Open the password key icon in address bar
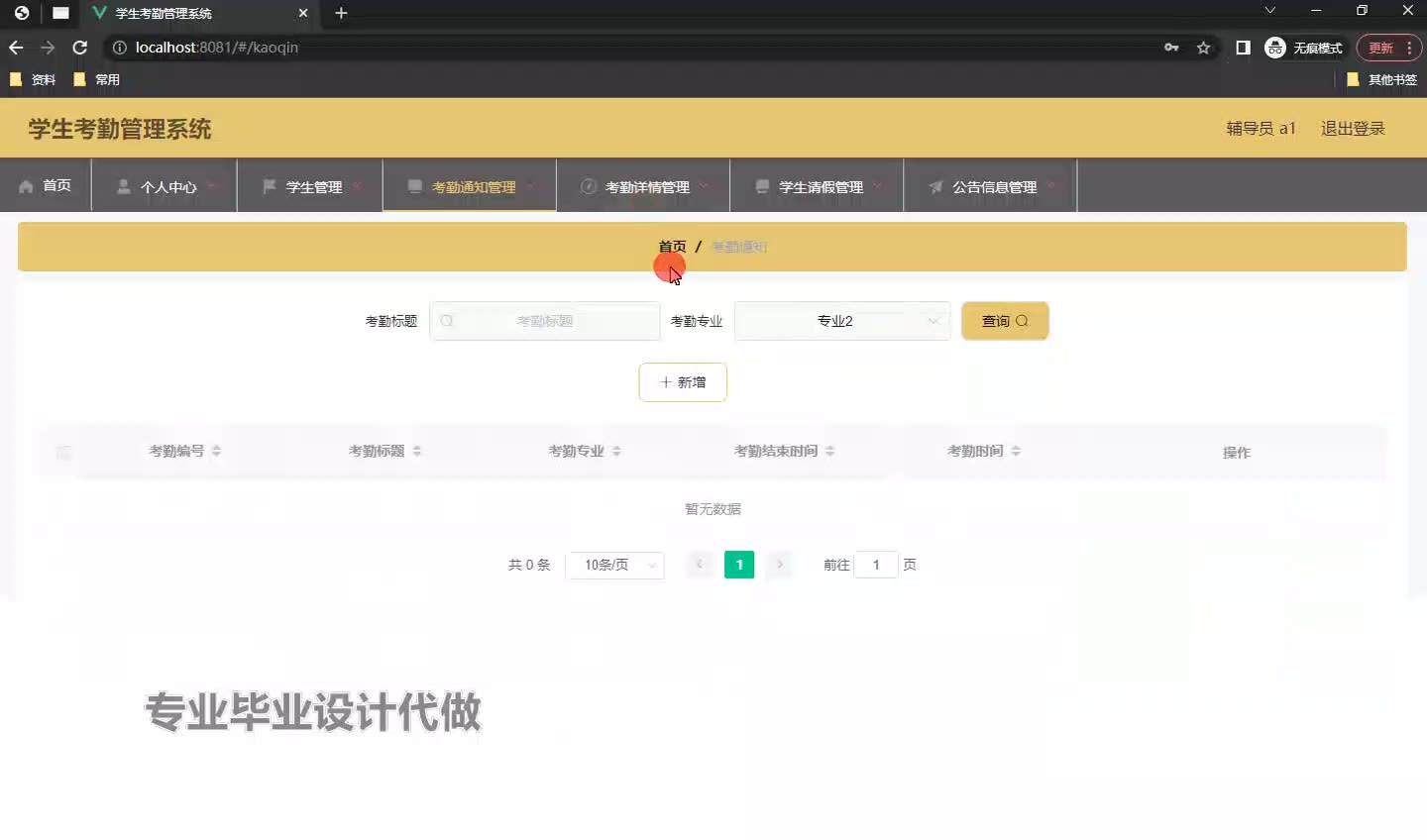Image resolution: width=1427 pixels, height=840 pixels. click(x=1171, y=48)
